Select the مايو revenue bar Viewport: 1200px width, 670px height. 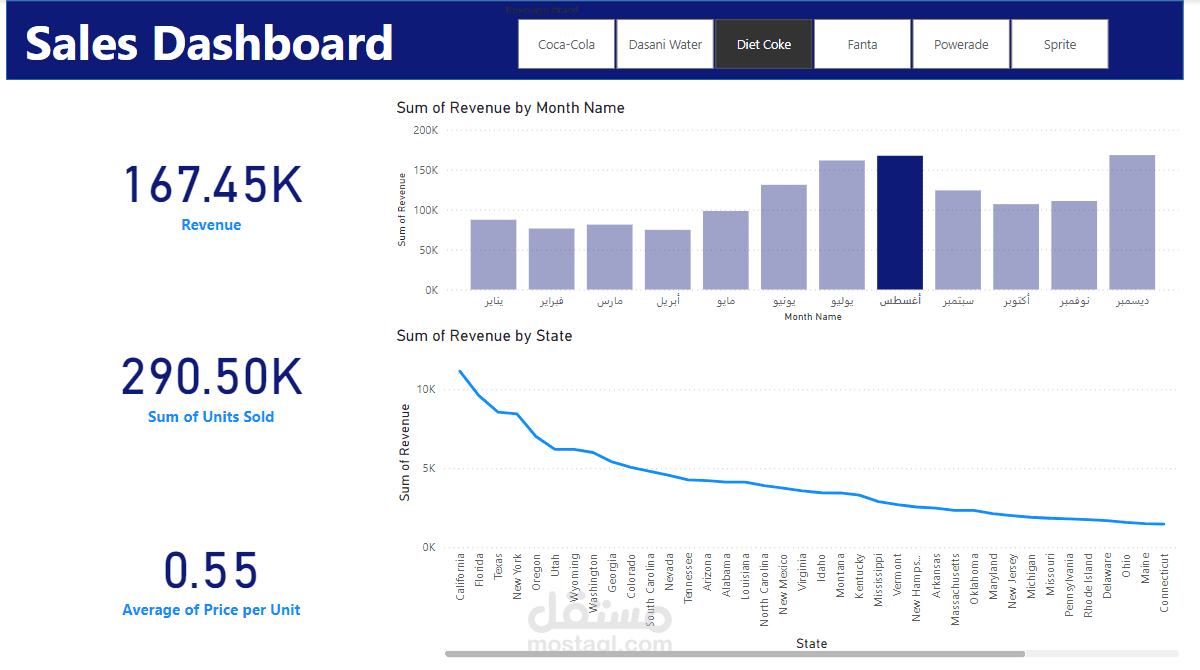point(726,251)
